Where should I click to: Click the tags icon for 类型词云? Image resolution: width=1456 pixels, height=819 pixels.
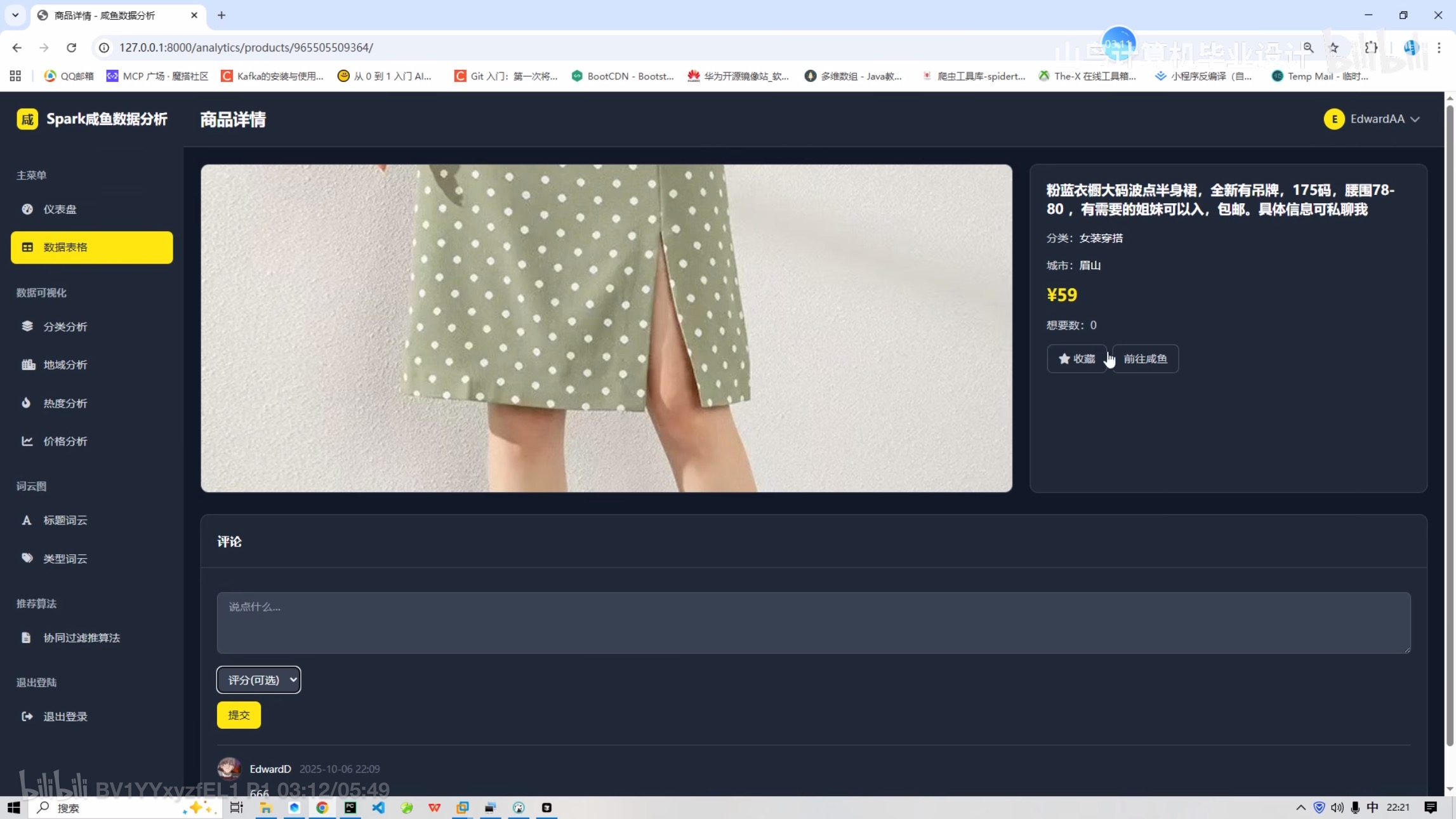[27, 558]
